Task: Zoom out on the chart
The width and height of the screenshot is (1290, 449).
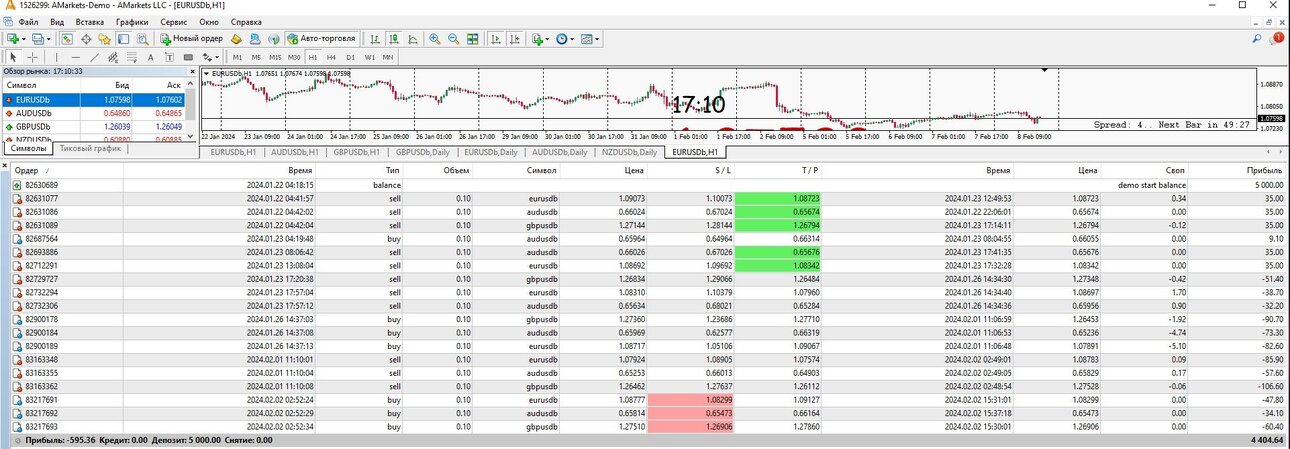Action: tap(453, 39)
